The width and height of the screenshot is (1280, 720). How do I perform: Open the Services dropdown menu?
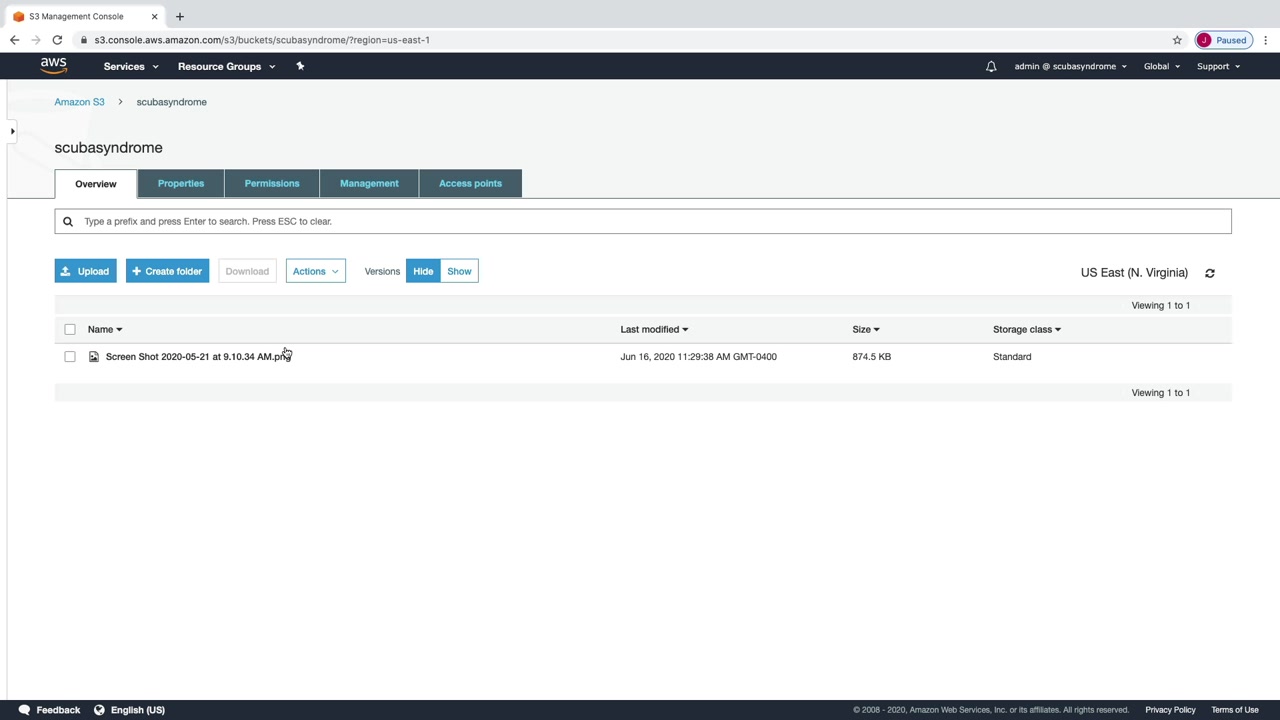(131, 66)
